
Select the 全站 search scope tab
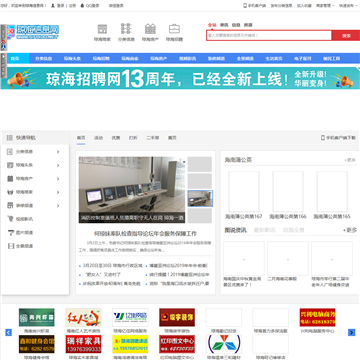point(212,25)
